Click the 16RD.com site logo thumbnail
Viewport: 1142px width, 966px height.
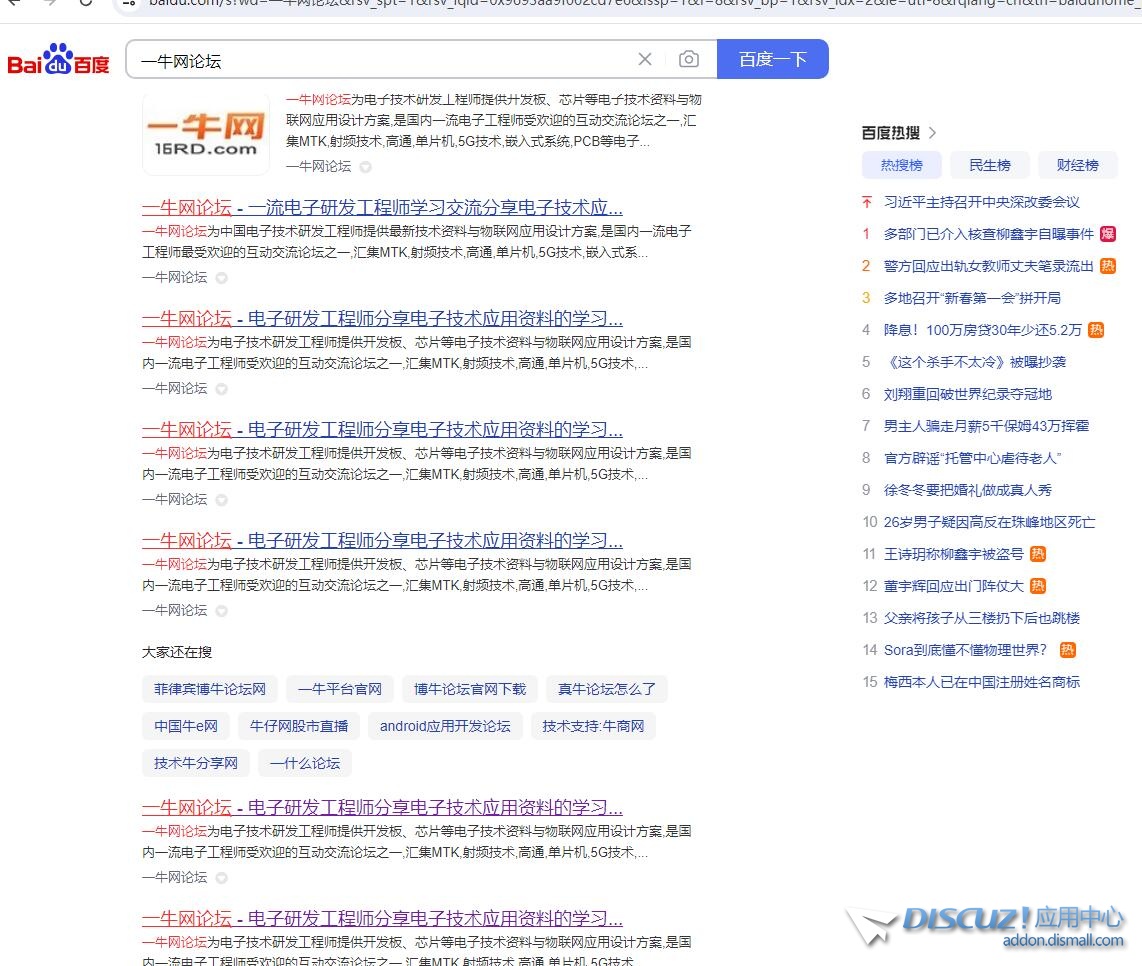click(x=206, y=134)
